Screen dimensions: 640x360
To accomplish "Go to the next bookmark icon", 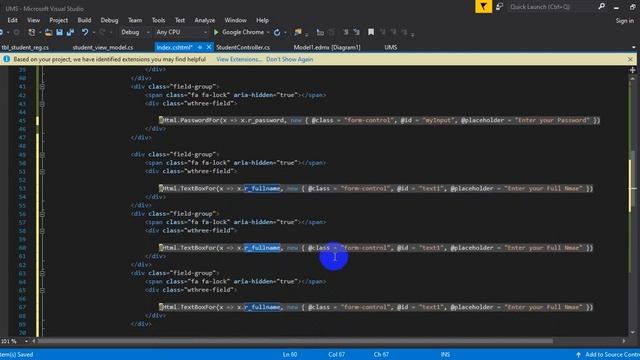I will click(x=393, y=32).
